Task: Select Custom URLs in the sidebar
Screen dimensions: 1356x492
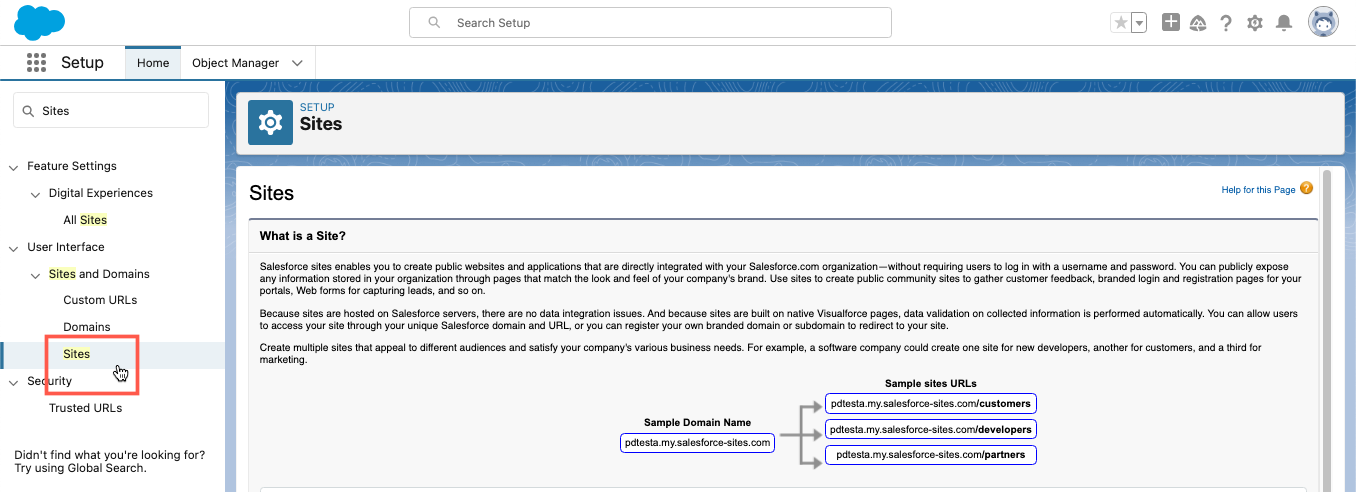Action: [100, 300]
